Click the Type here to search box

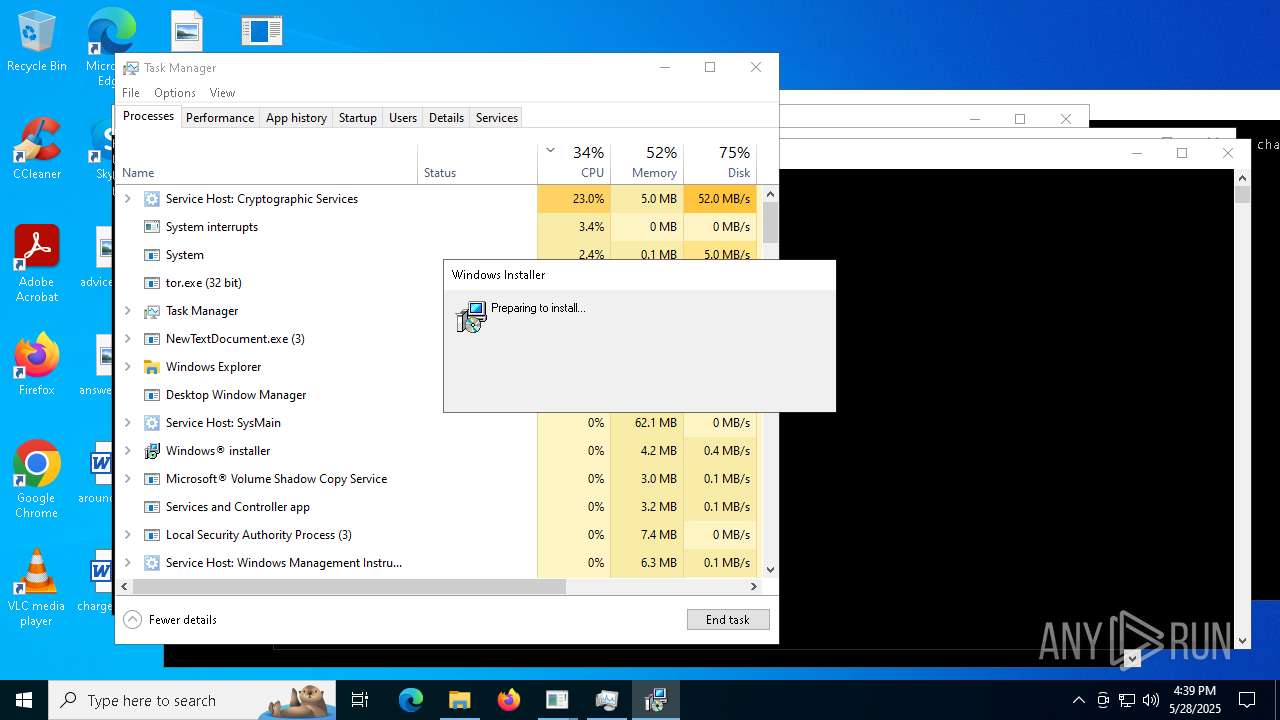192,700
